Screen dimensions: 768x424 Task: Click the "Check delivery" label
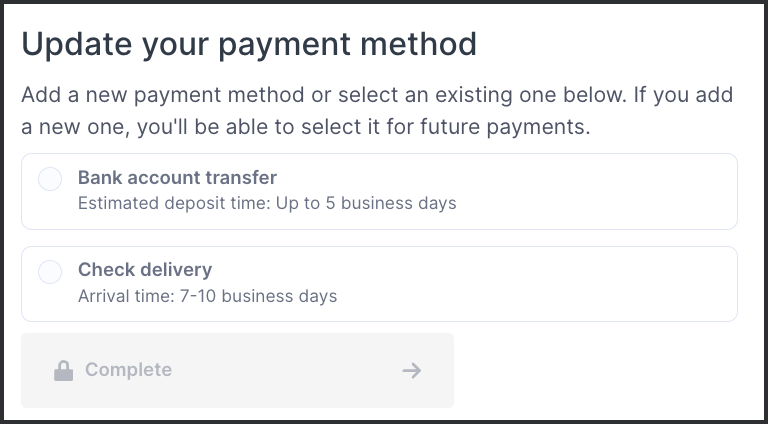pyautogui.click(x=145, y=270)
